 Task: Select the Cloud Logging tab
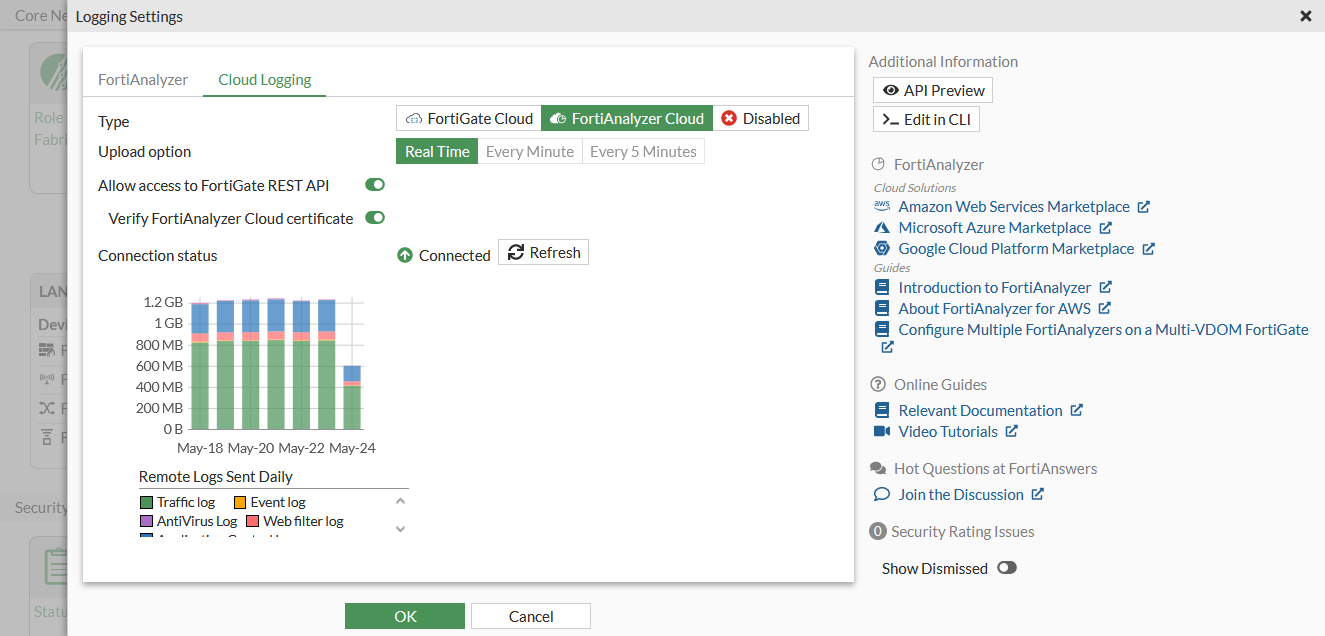coord(265,80)
